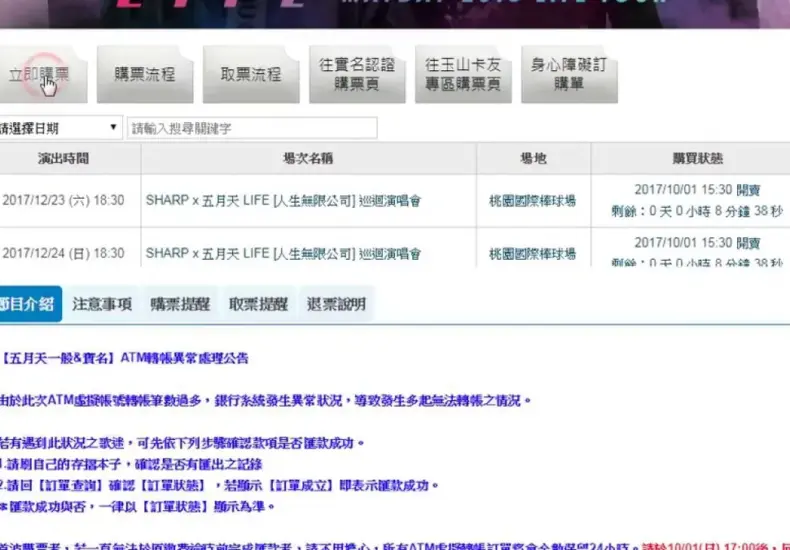Viewport: 790px width, 550px height.
Task: Switch to the 退票說明 tab
Action: tap(336, 304)
